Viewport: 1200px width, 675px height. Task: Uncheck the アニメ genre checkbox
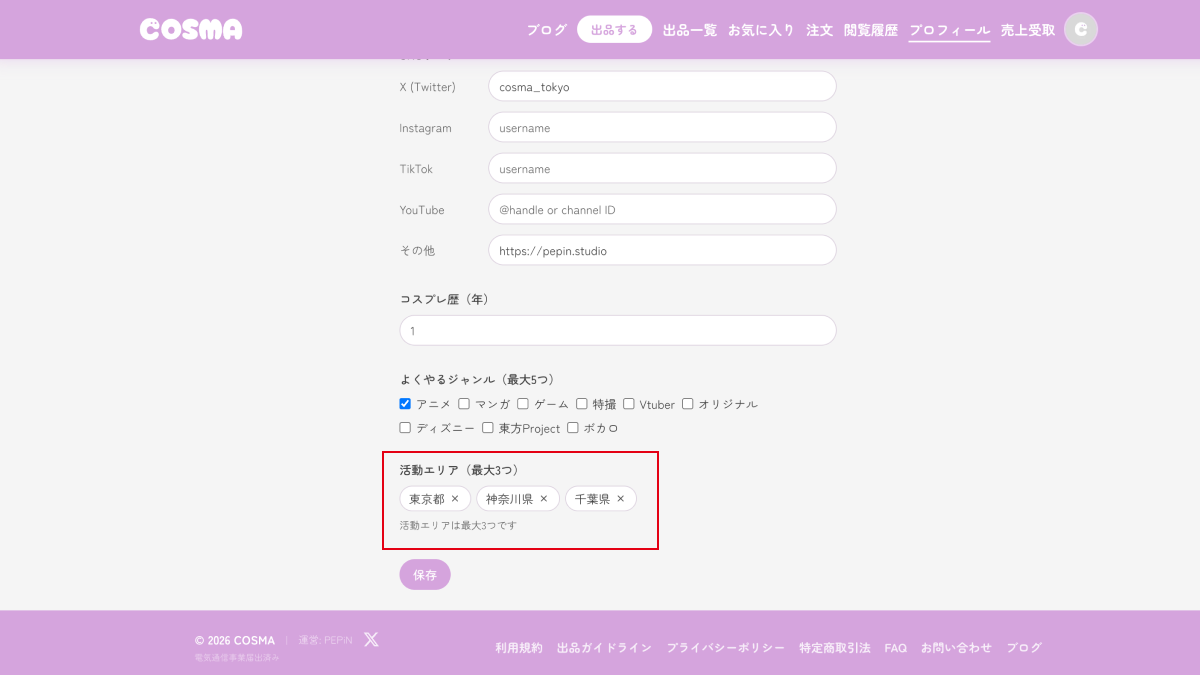[x=404, y=404]
